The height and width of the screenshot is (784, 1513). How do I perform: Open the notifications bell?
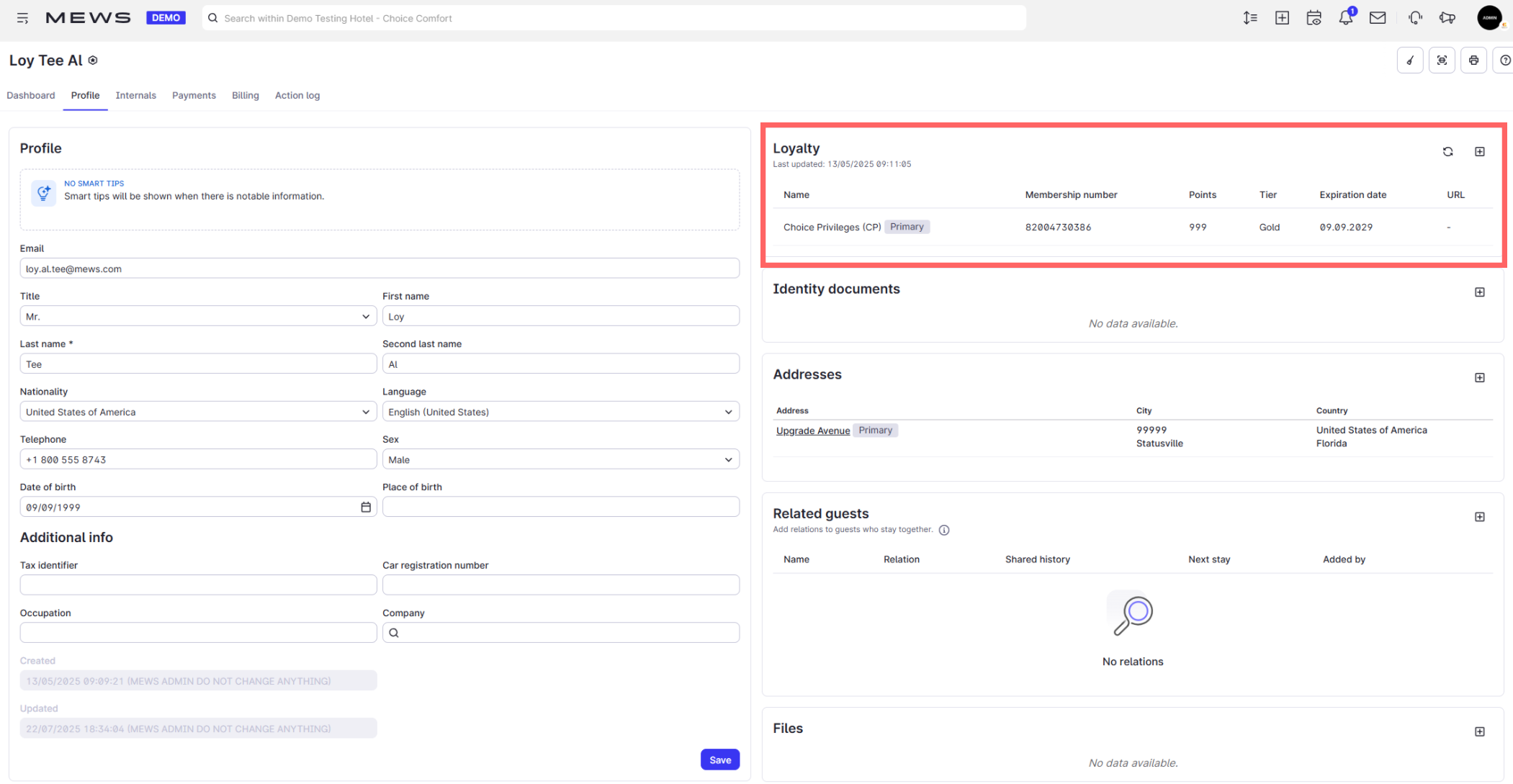(x=1345, y=18)
